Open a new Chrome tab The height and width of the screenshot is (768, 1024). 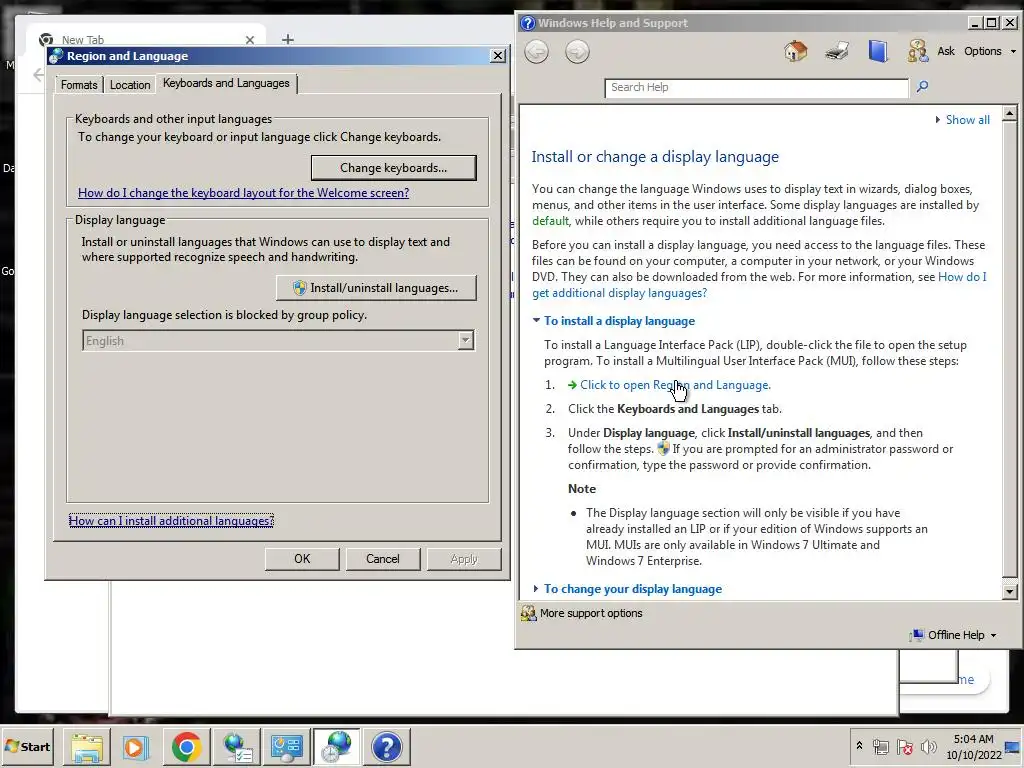(287, 40)
